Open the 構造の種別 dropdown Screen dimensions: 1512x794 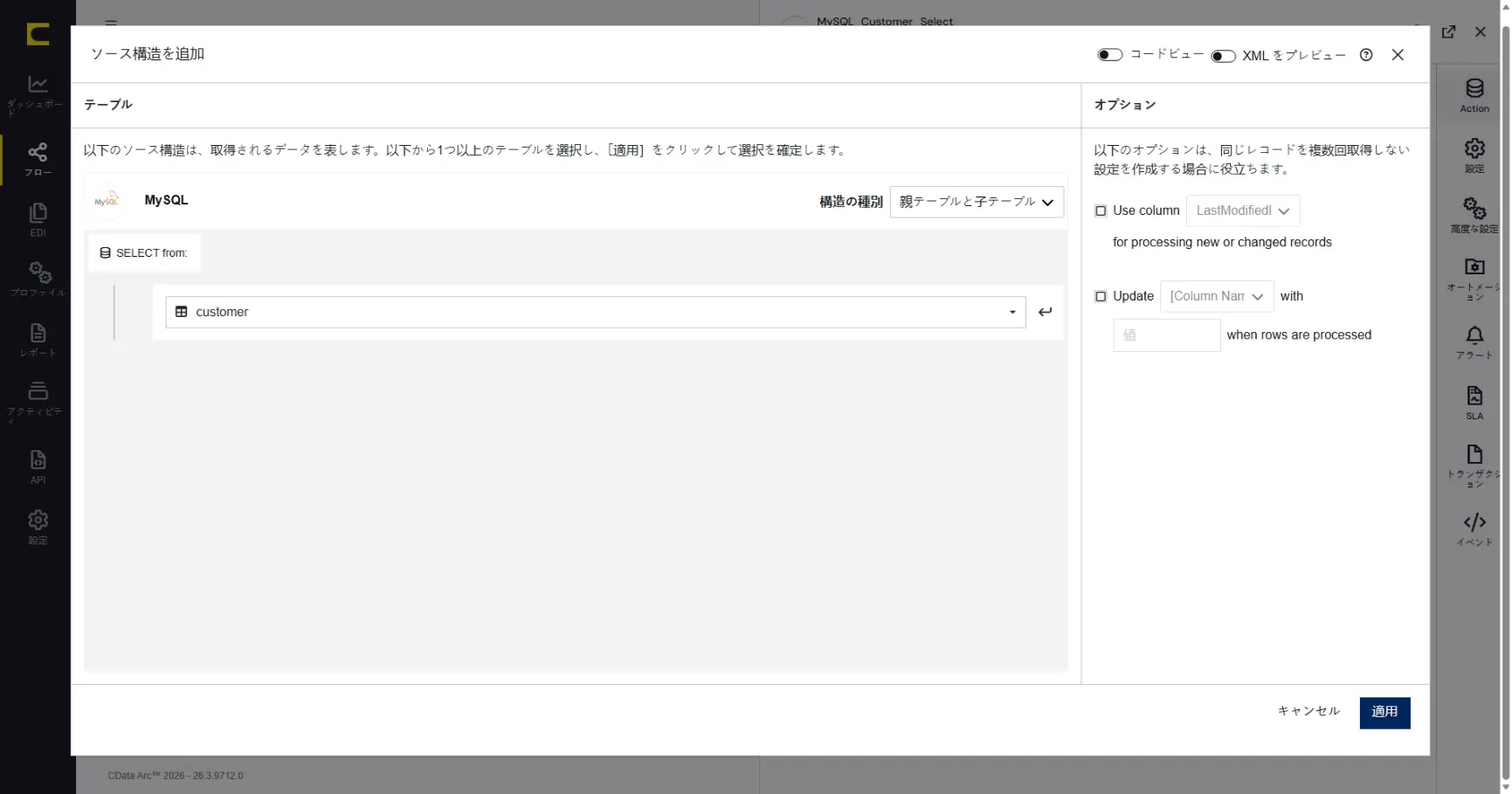977,202
